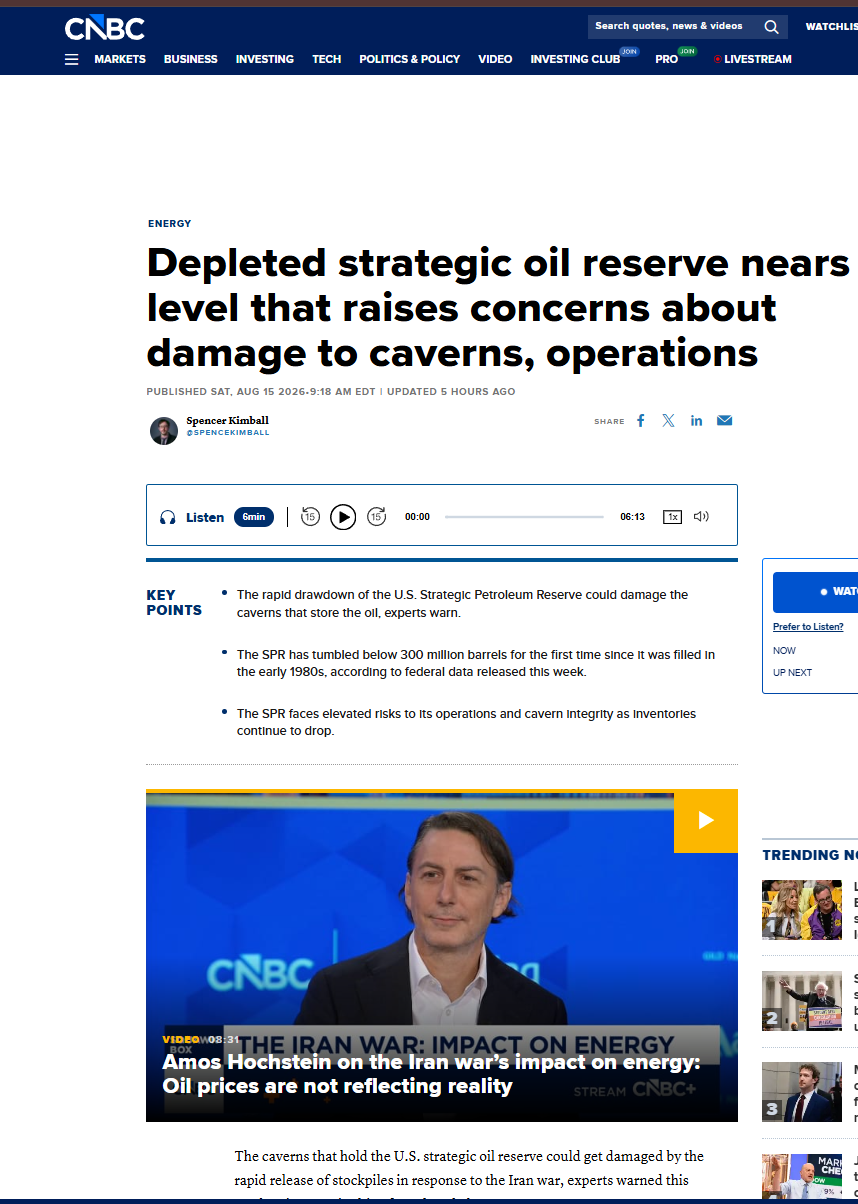Share article on X
Image resolution: width=858 pixels, height=1204 pixels.
668,421
